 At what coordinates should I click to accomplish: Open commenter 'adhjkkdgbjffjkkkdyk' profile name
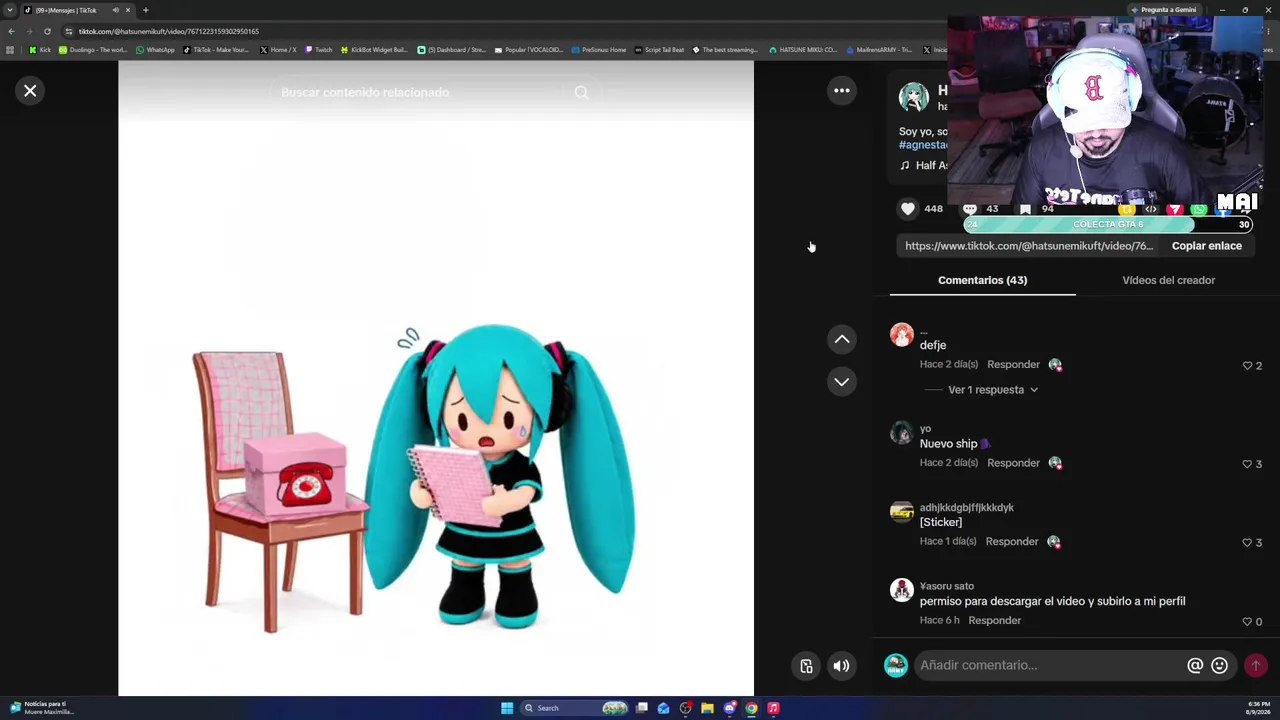click(967, 508)
